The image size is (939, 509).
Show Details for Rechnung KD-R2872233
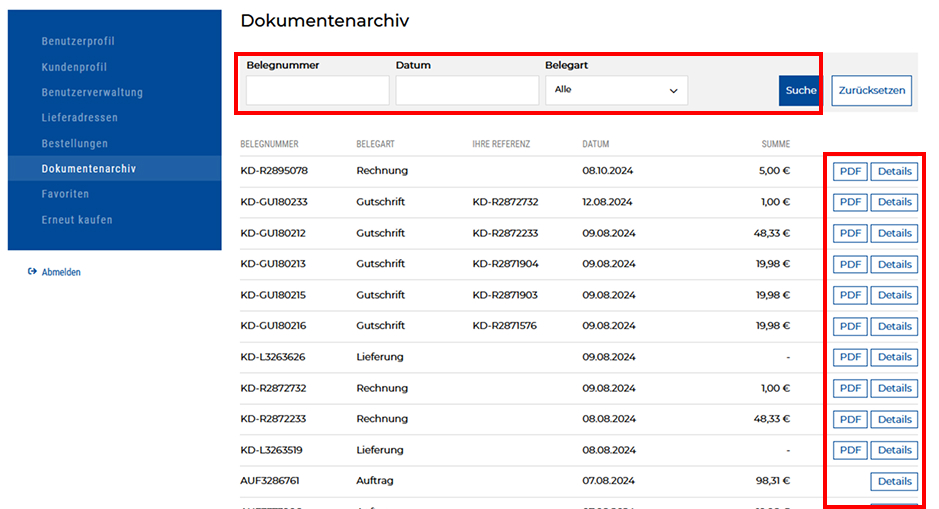[x=894, y=419]
